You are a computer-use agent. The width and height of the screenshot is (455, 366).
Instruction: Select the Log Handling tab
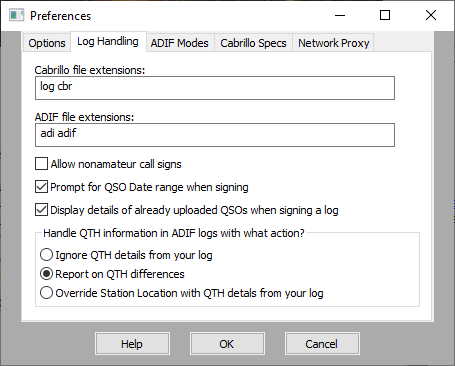click(108, 42)
